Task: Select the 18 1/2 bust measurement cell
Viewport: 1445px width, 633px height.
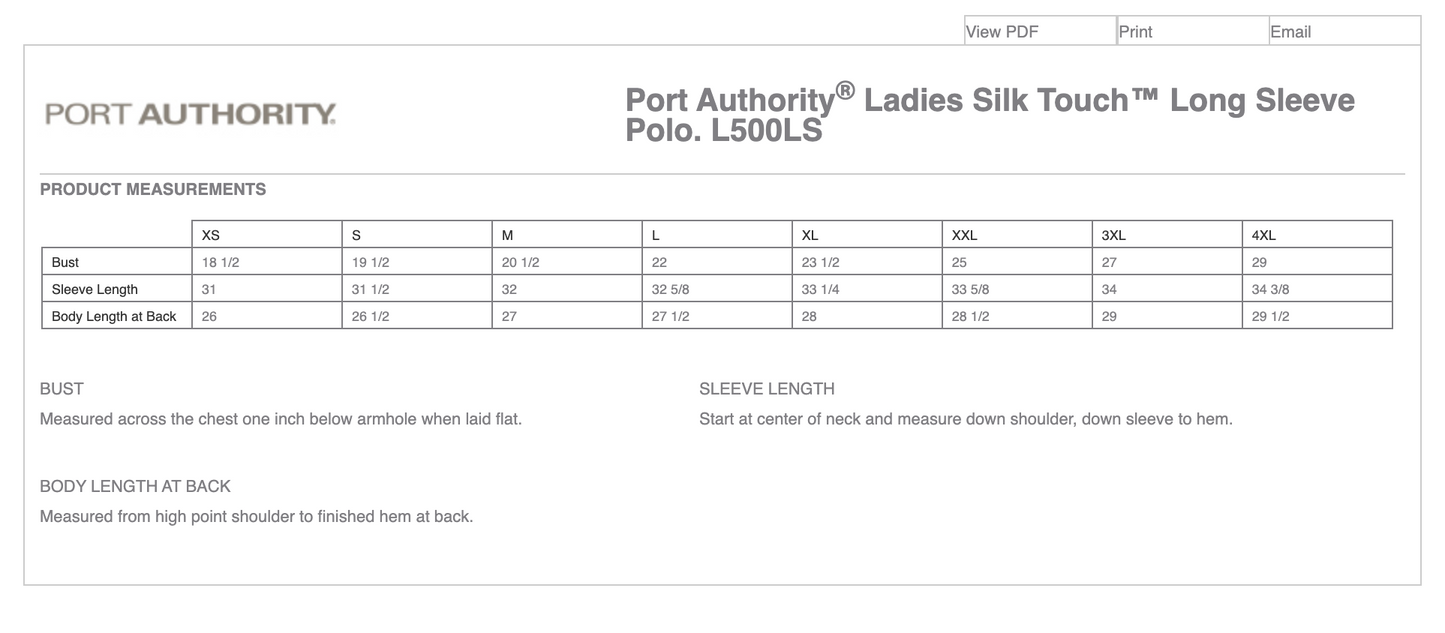Action: 219,261
